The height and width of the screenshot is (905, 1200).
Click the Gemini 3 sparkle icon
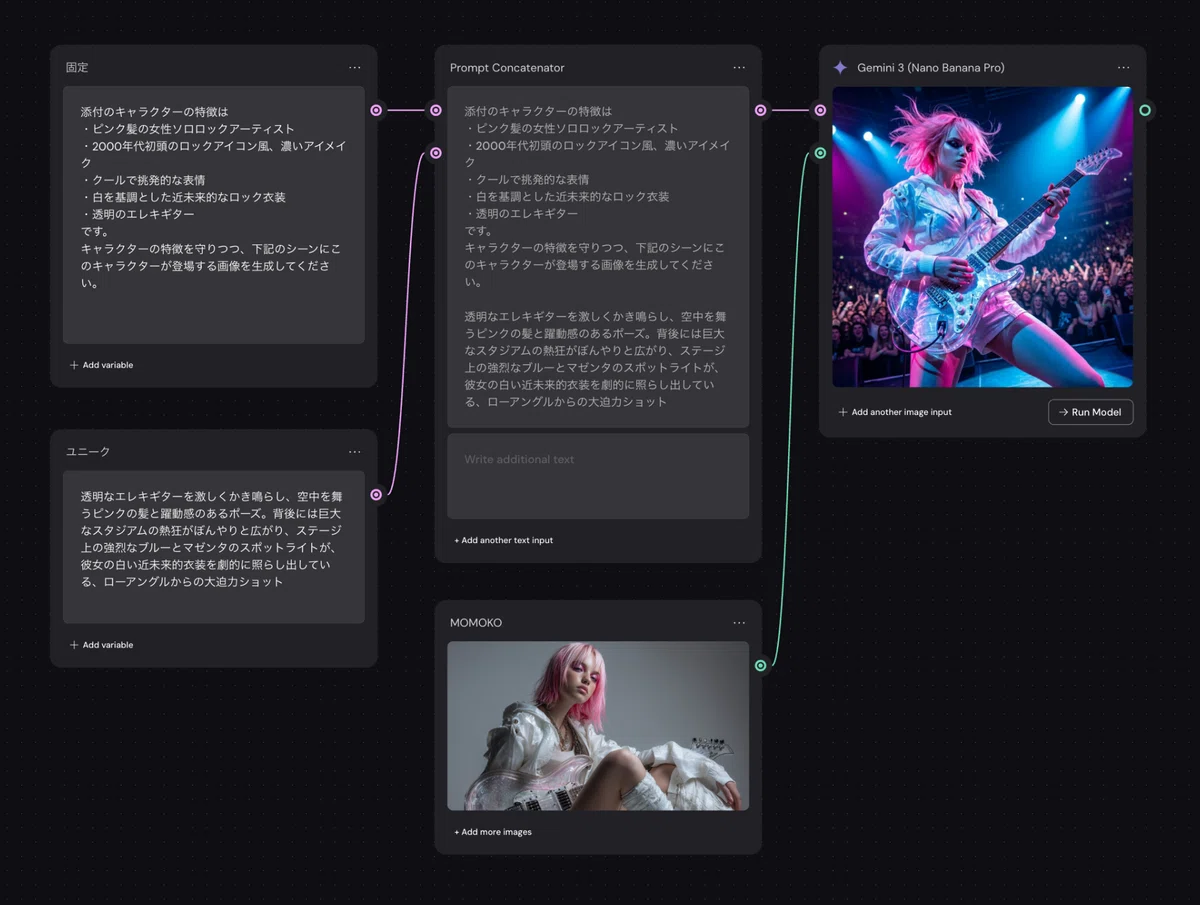tap(840, 68)
